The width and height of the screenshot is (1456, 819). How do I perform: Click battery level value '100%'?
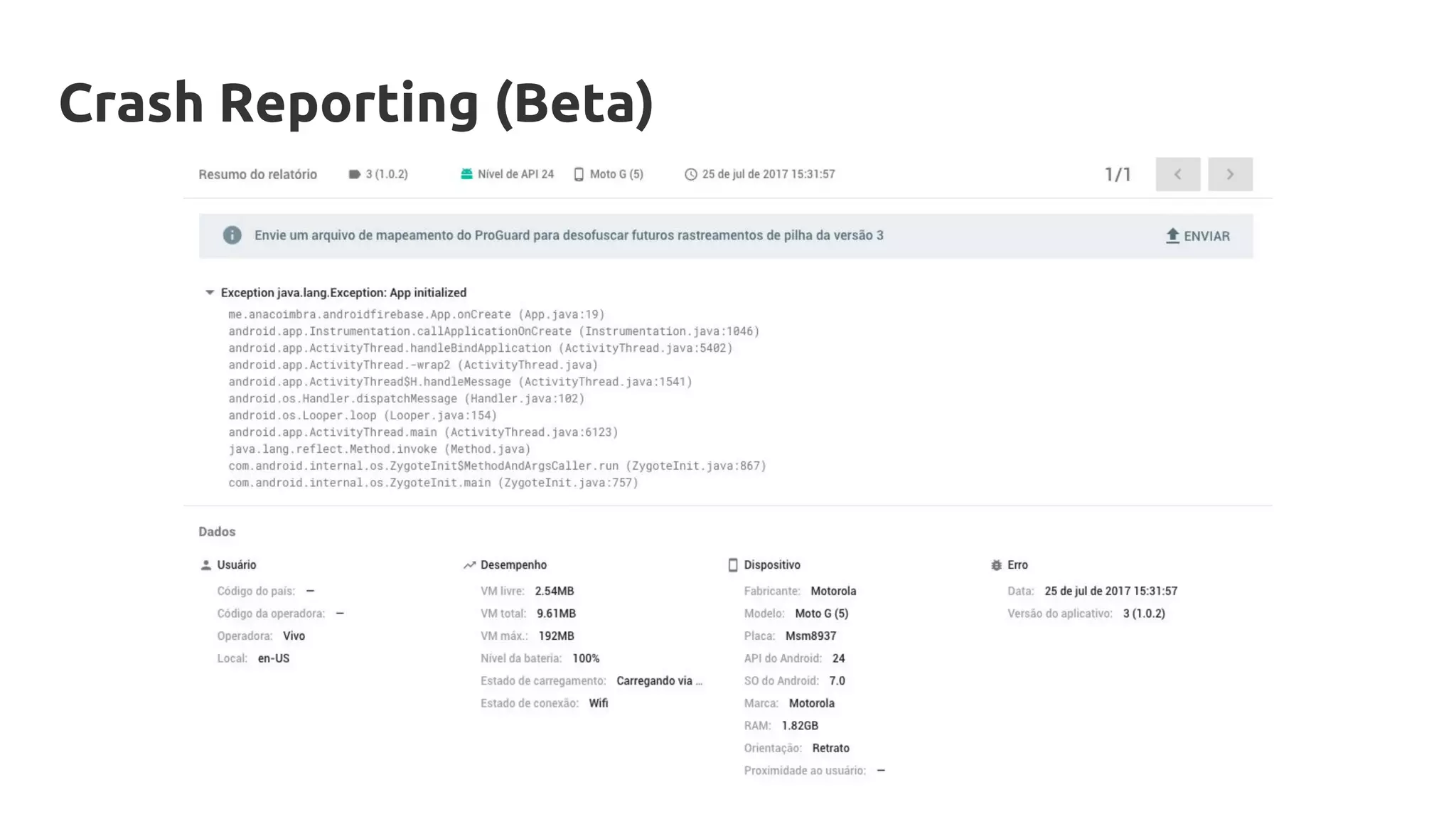point(586,658)
